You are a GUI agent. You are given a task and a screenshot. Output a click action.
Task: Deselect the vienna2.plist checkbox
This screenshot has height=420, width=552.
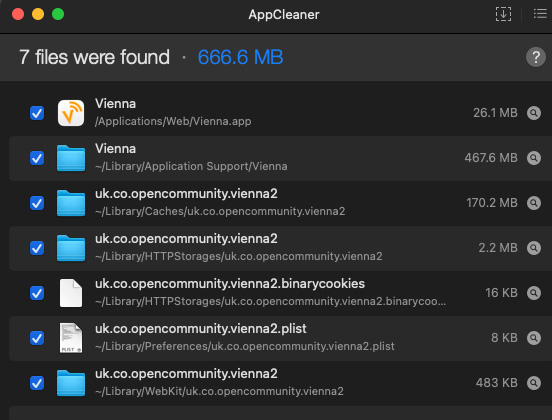[x=37, y=338]
